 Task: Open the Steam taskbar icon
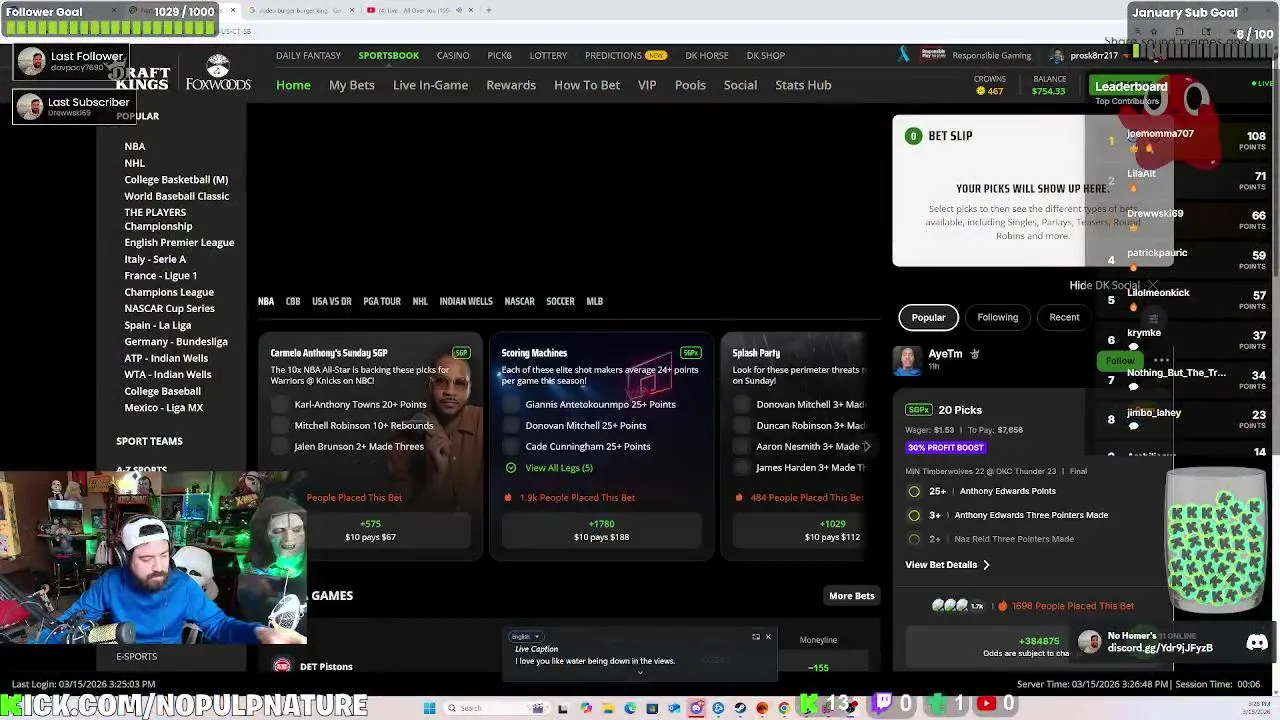coord(740,708)
